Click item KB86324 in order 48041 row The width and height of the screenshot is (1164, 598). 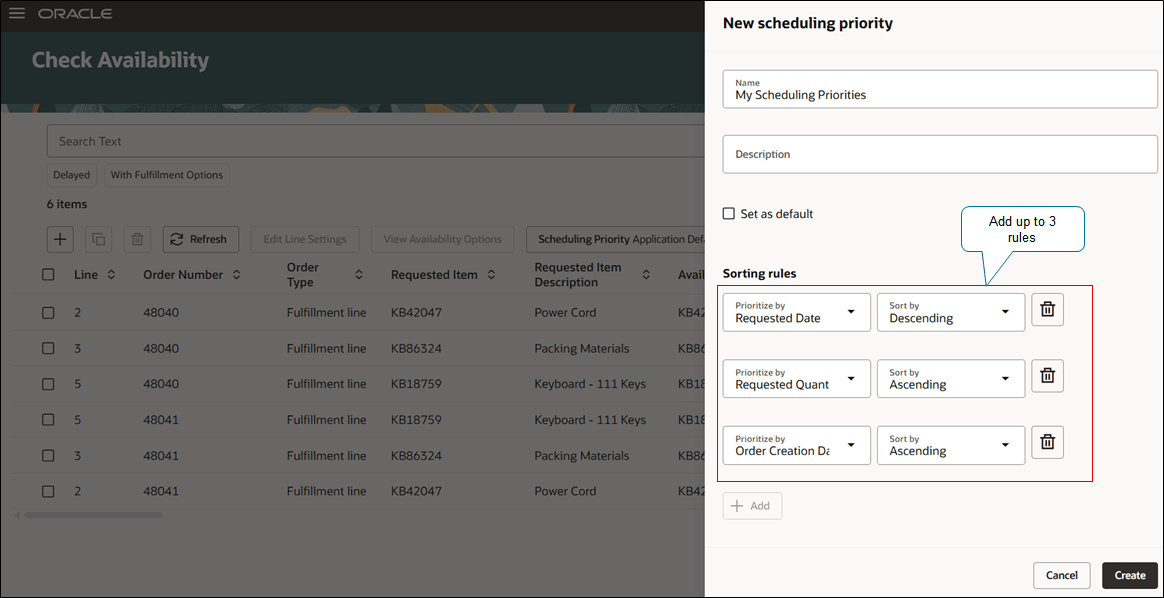point(416,456)
